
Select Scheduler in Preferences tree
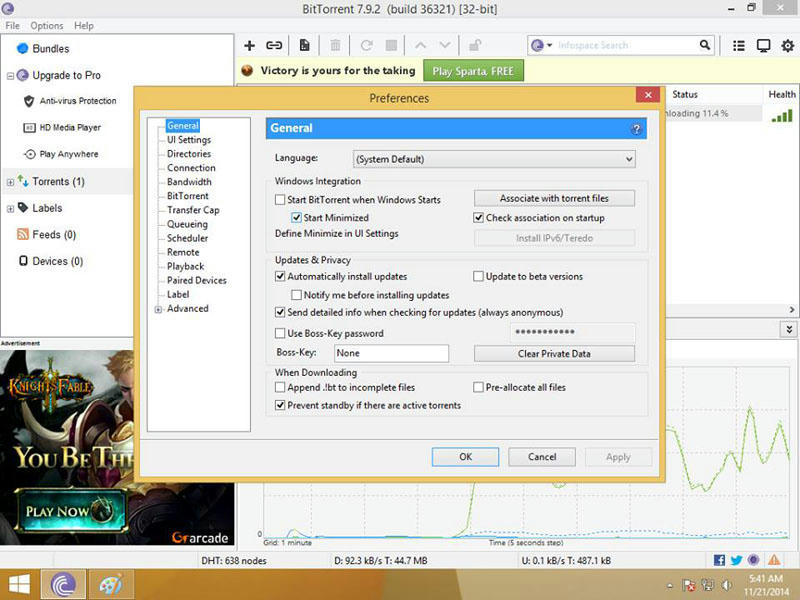(x=187, y=238)
